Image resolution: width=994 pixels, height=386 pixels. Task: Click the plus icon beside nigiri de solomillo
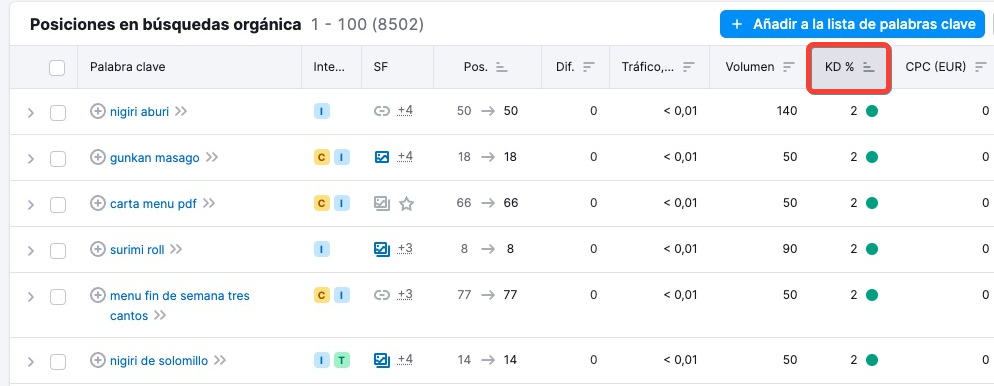point(98,361)
